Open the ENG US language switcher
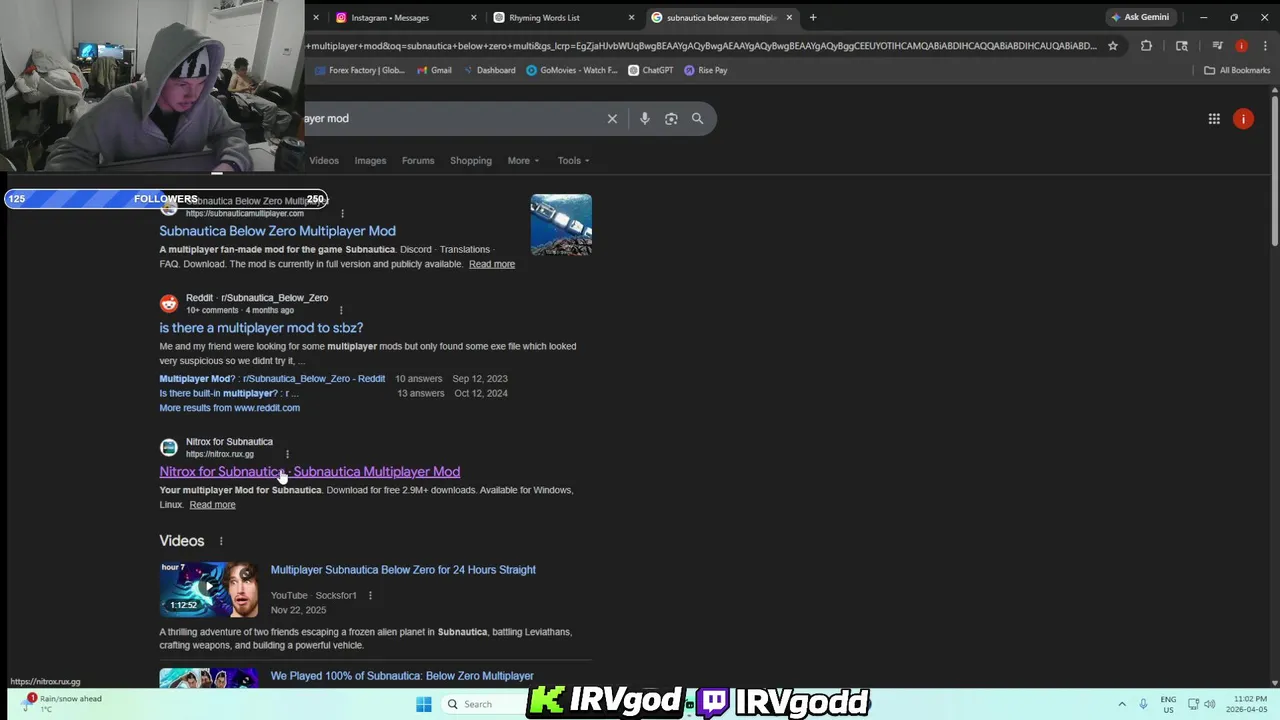1280x720 pixels. 1168,704
